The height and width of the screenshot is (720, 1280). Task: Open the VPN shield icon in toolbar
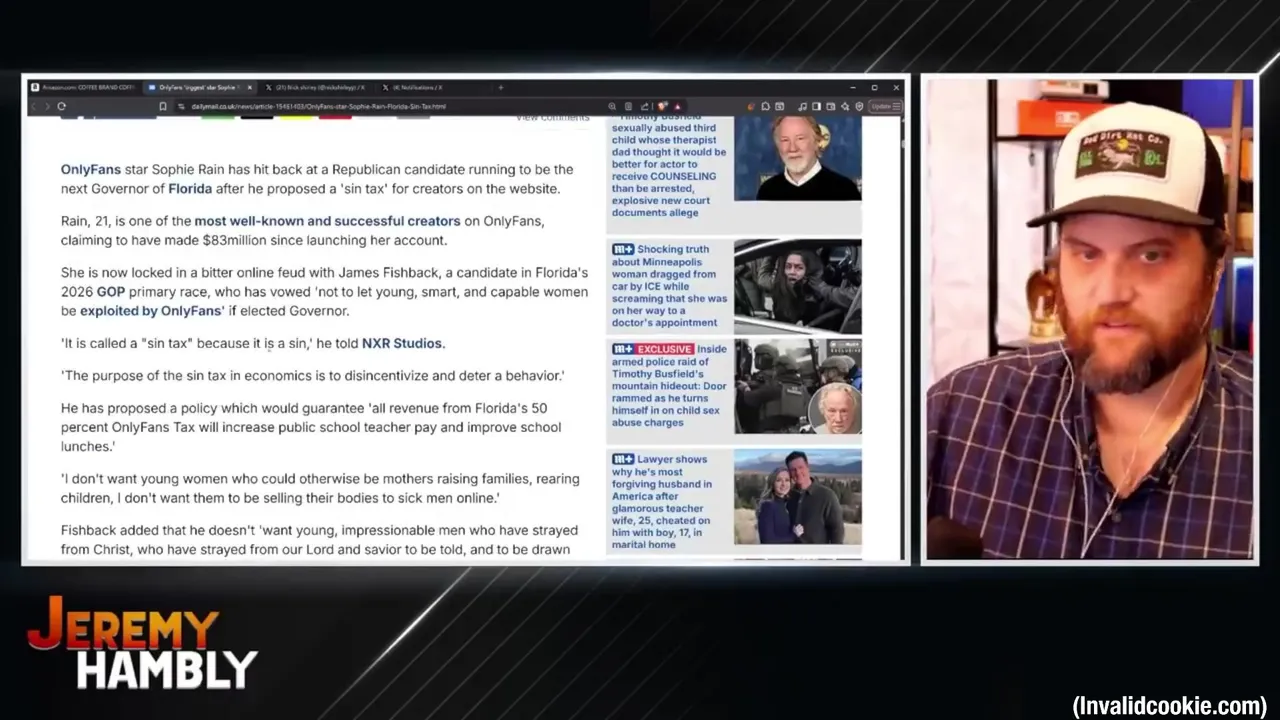859,106
